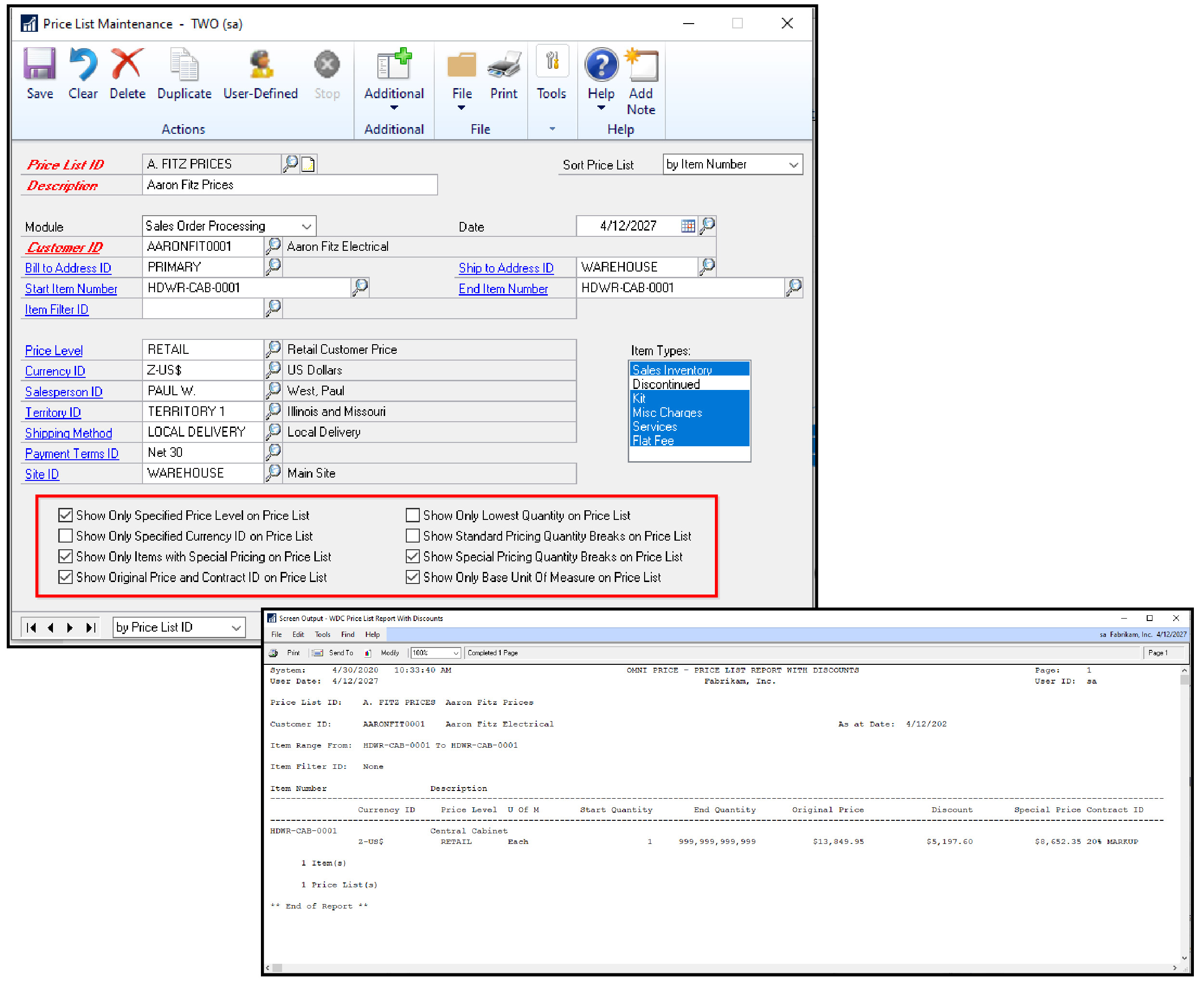
Task: Open Help menu in Screen Output window
Action: pyautogui.click(x=373, y=634)
